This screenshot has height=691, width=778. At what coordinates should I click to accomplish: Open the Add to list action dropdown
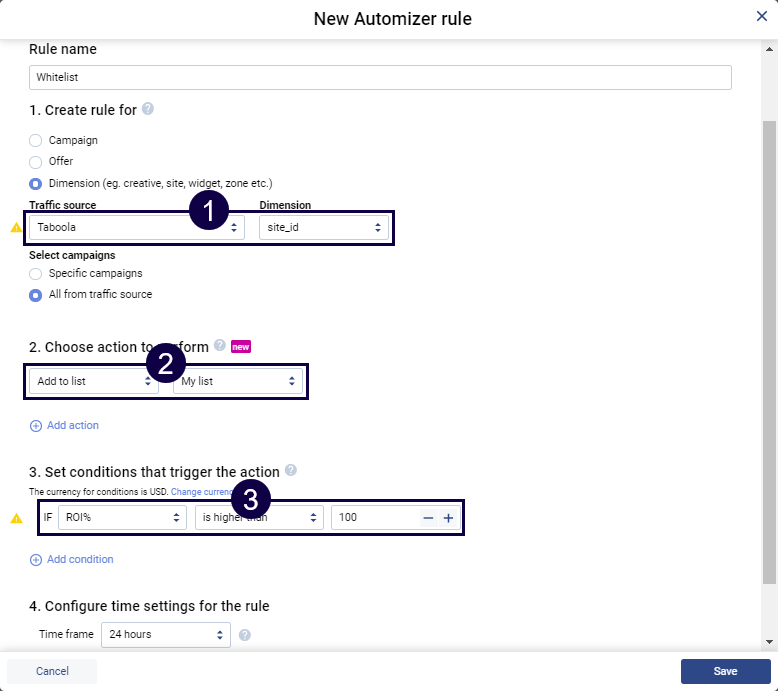(x=93, y=381)
